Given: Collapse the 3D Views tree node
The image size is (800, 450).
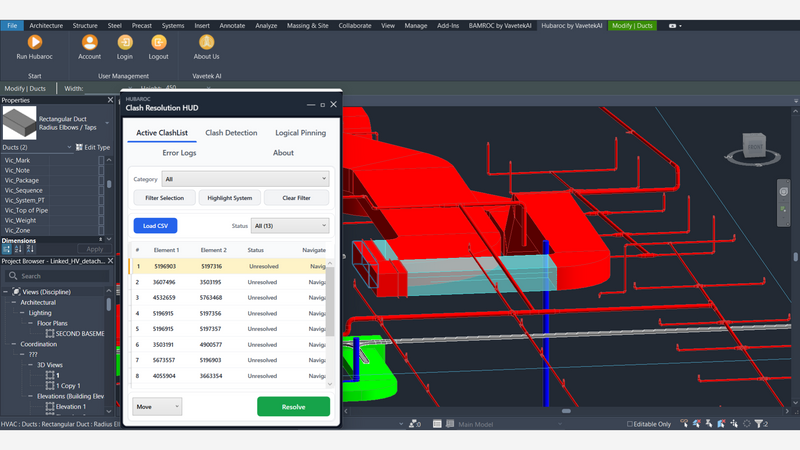Looking at the screenshot, I should (31, 365).
